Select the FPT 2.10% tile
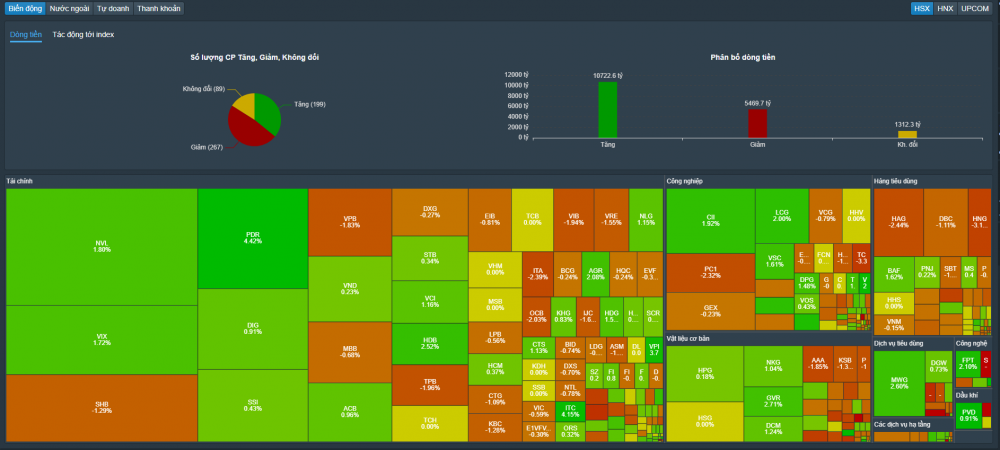 967,363
